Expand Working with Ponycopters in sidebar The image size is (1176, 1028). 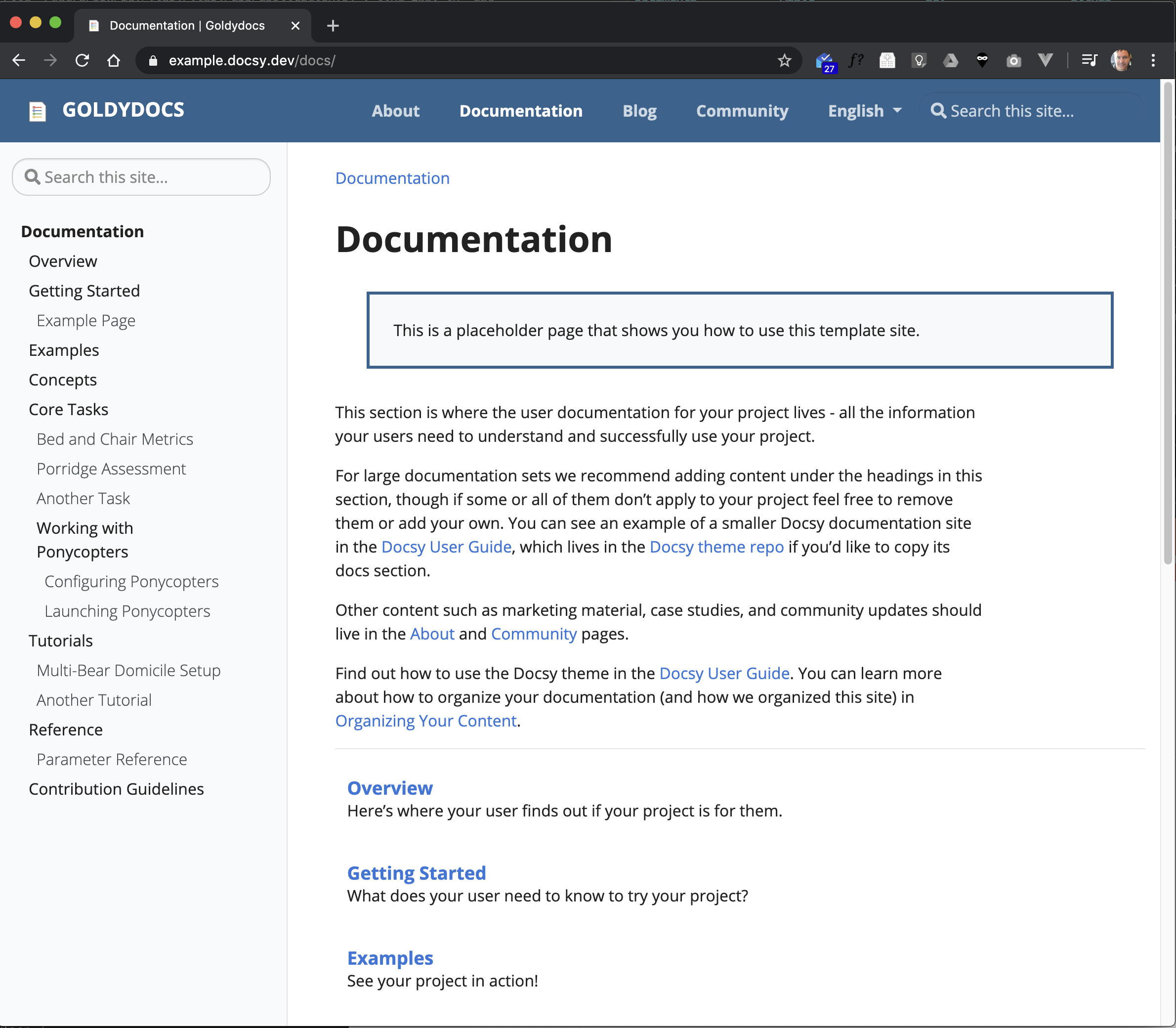click(85, 539)
